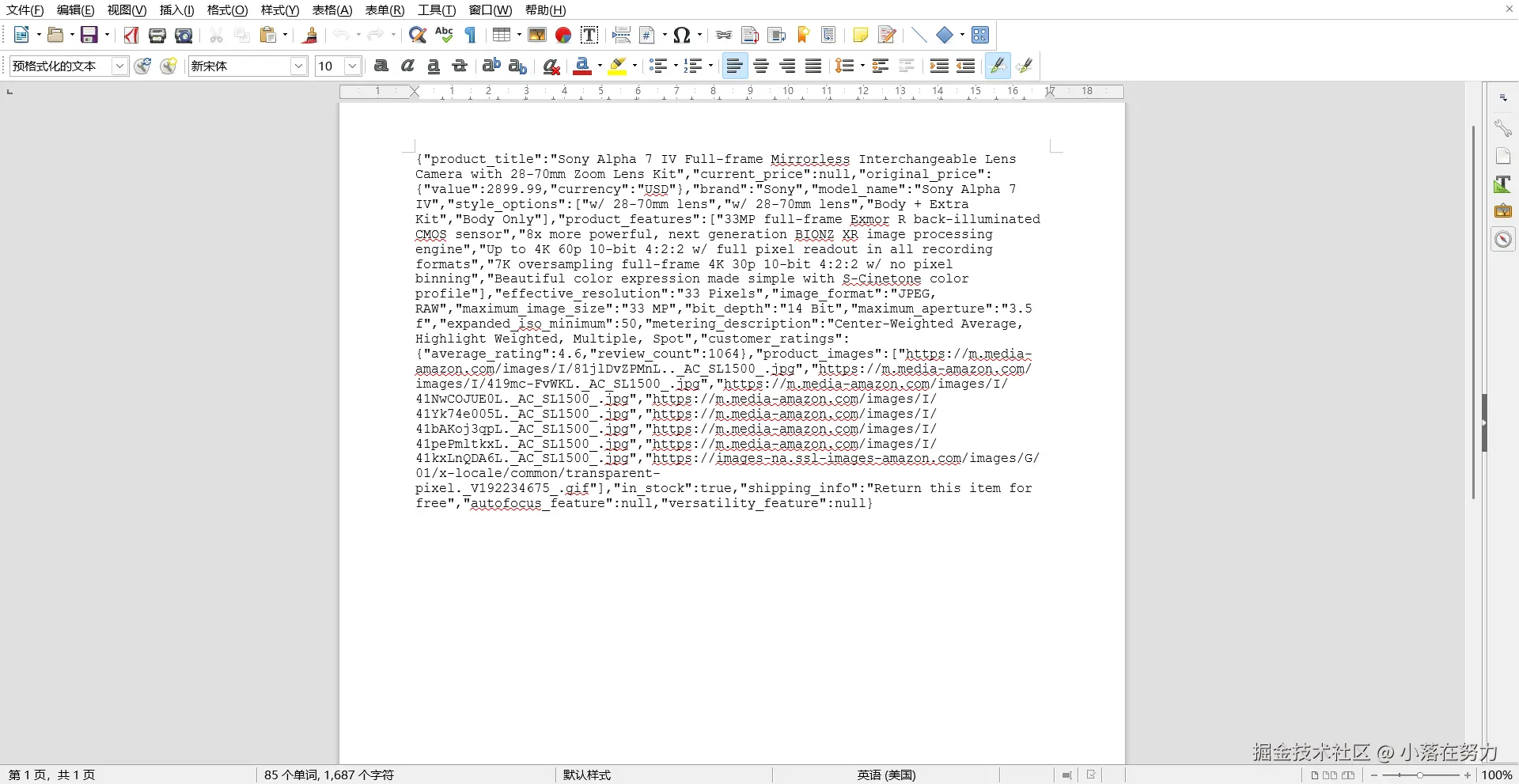Viewport: 1519px width, 784px height.
Task: Insert a special character with the Omega icon
Action: coord(682,35)
